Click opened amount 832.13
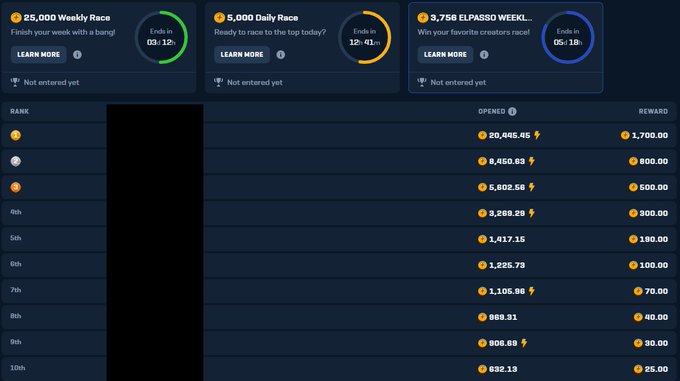 tap(503, 369)
